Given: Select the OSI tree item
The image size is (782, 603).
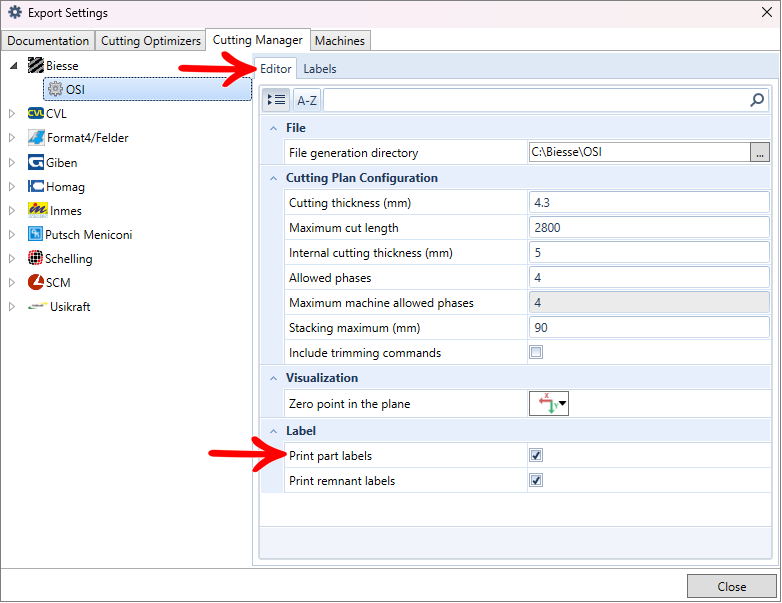Looking at the screenshot, I should pos(148,89).
